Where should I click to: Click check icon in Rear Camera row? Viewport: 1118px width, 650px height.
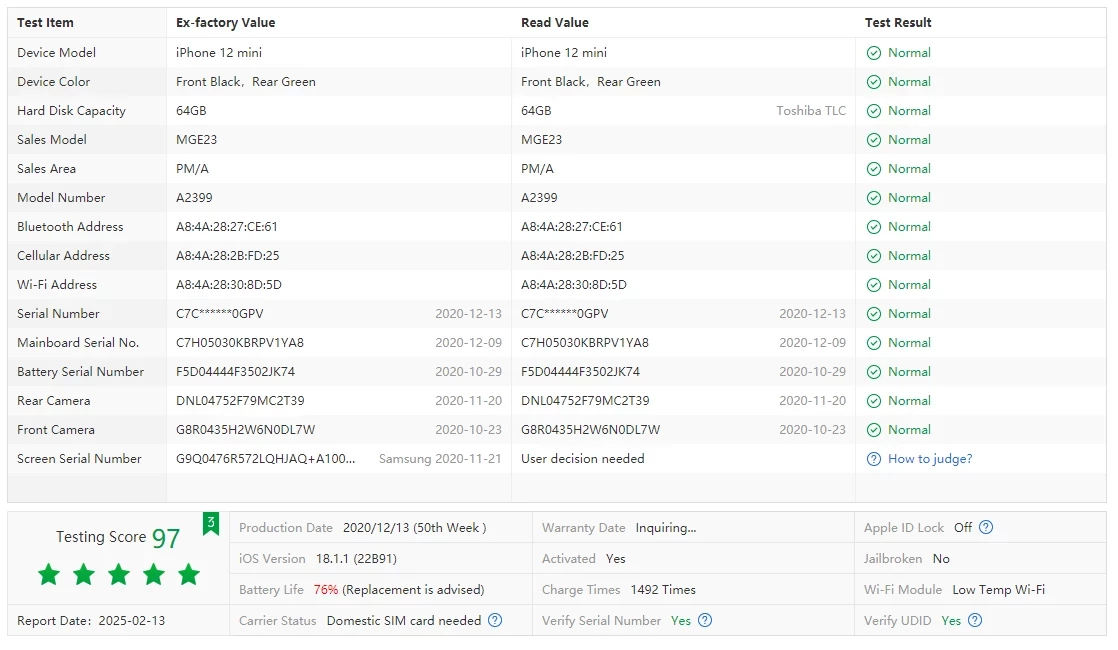click(873, 401)
